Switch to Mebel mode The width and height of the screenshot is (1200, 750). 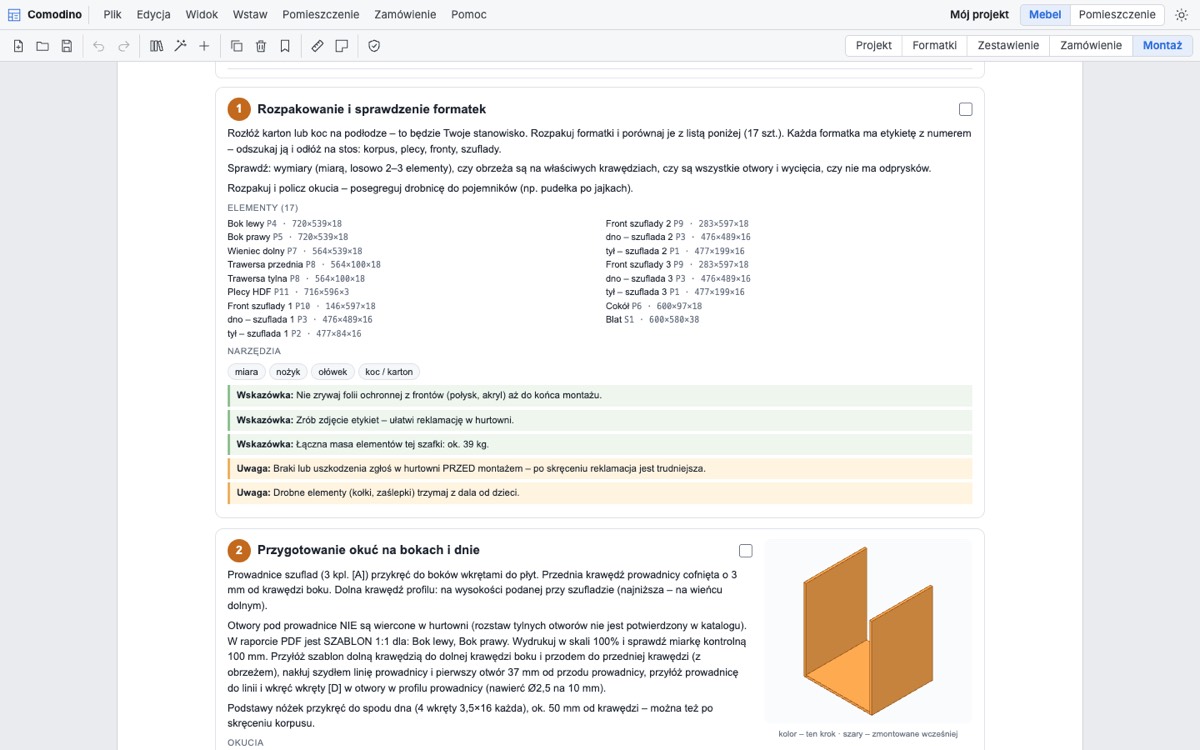(1045, 15)
